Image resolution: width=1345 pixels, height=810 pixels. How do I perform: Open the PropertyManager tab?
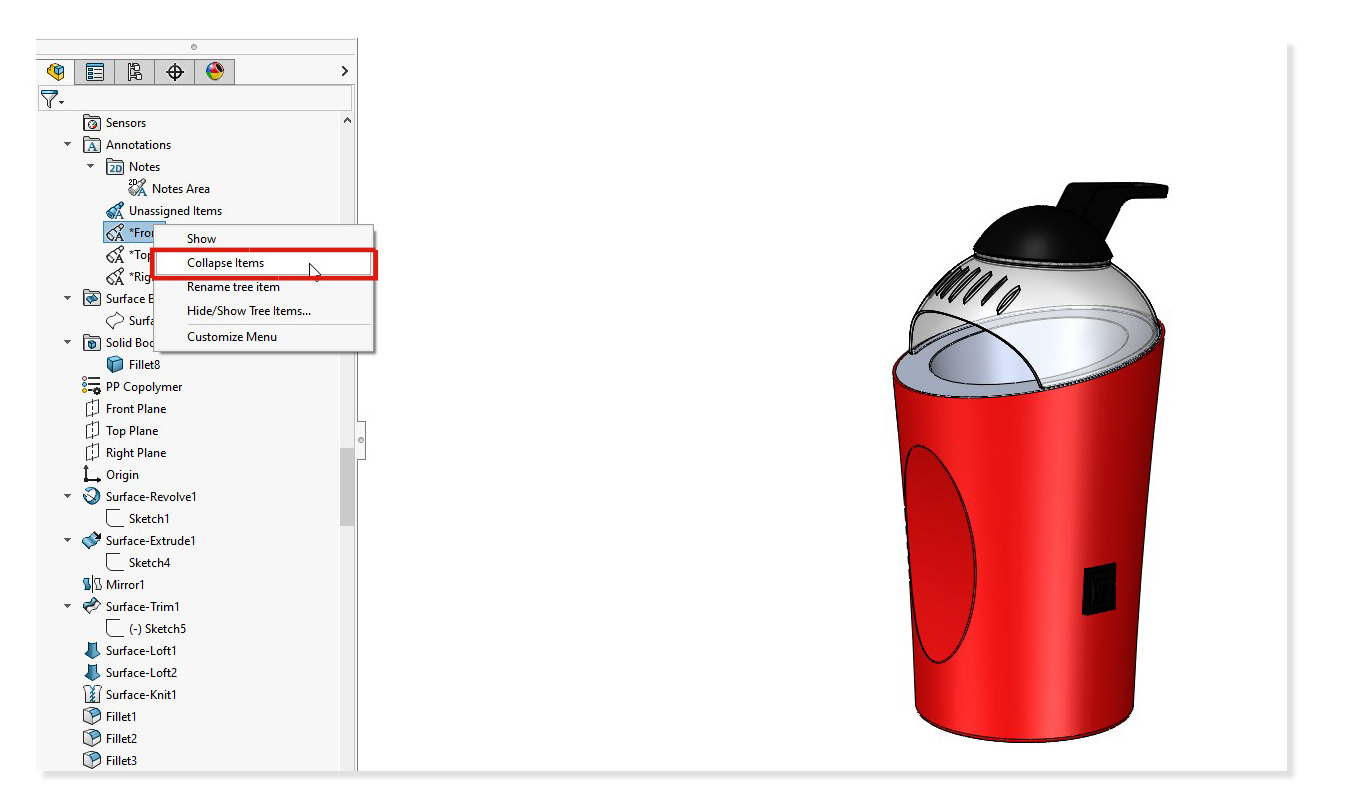click(94, 71)
